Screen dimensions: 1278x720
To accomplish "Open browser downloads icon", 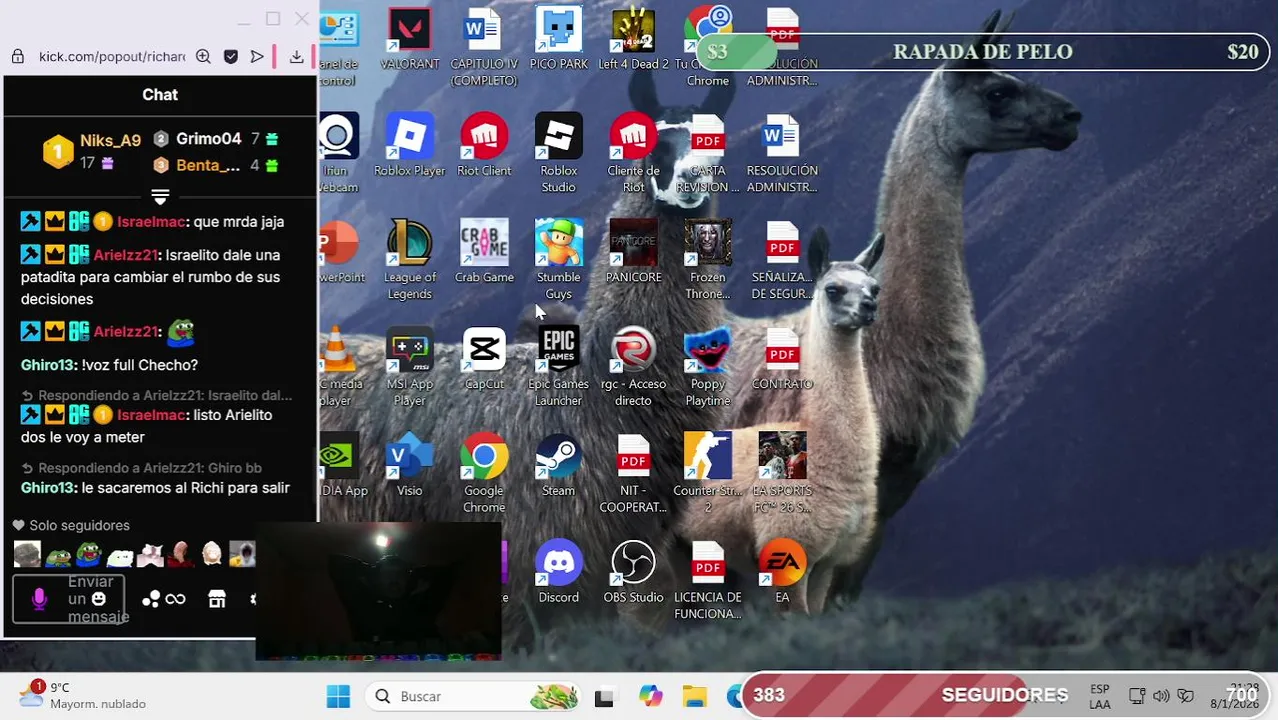I will pos(296,57).
